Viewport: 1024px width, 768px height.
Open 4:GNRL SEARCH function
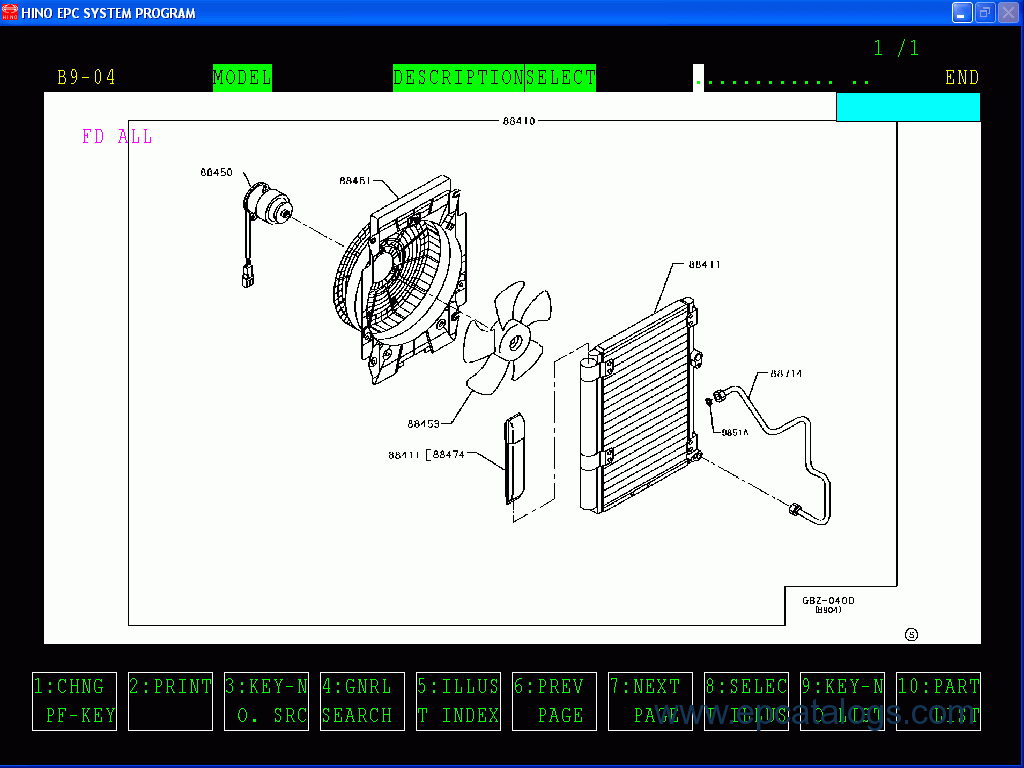point(362,701)
